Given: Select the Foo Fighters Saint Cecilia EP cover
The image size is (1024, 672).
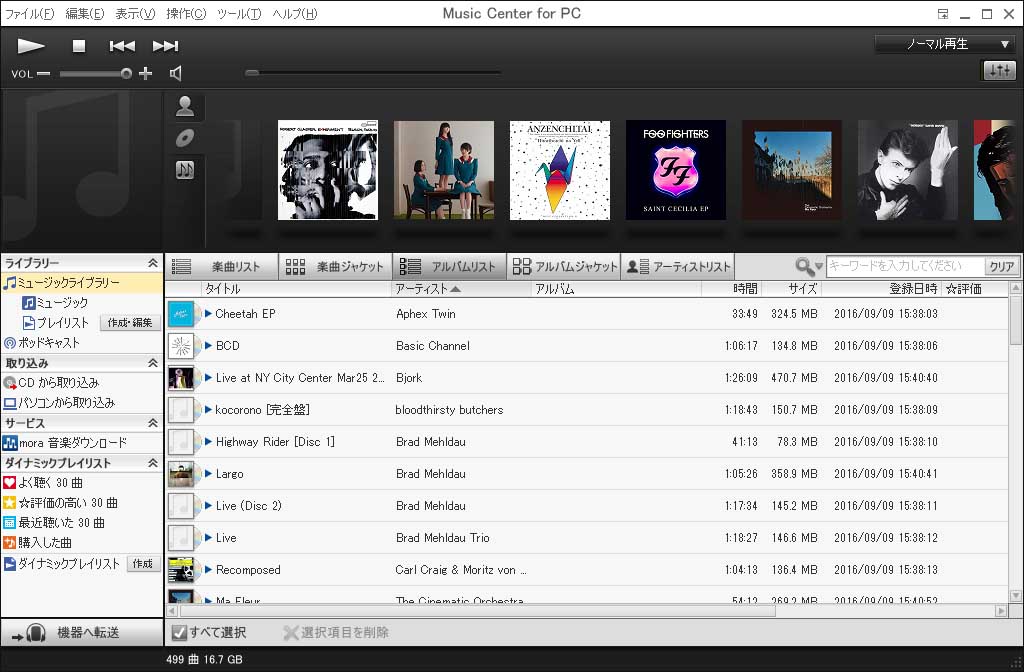Looking at the screenshot, I should [x=676, y=170].
